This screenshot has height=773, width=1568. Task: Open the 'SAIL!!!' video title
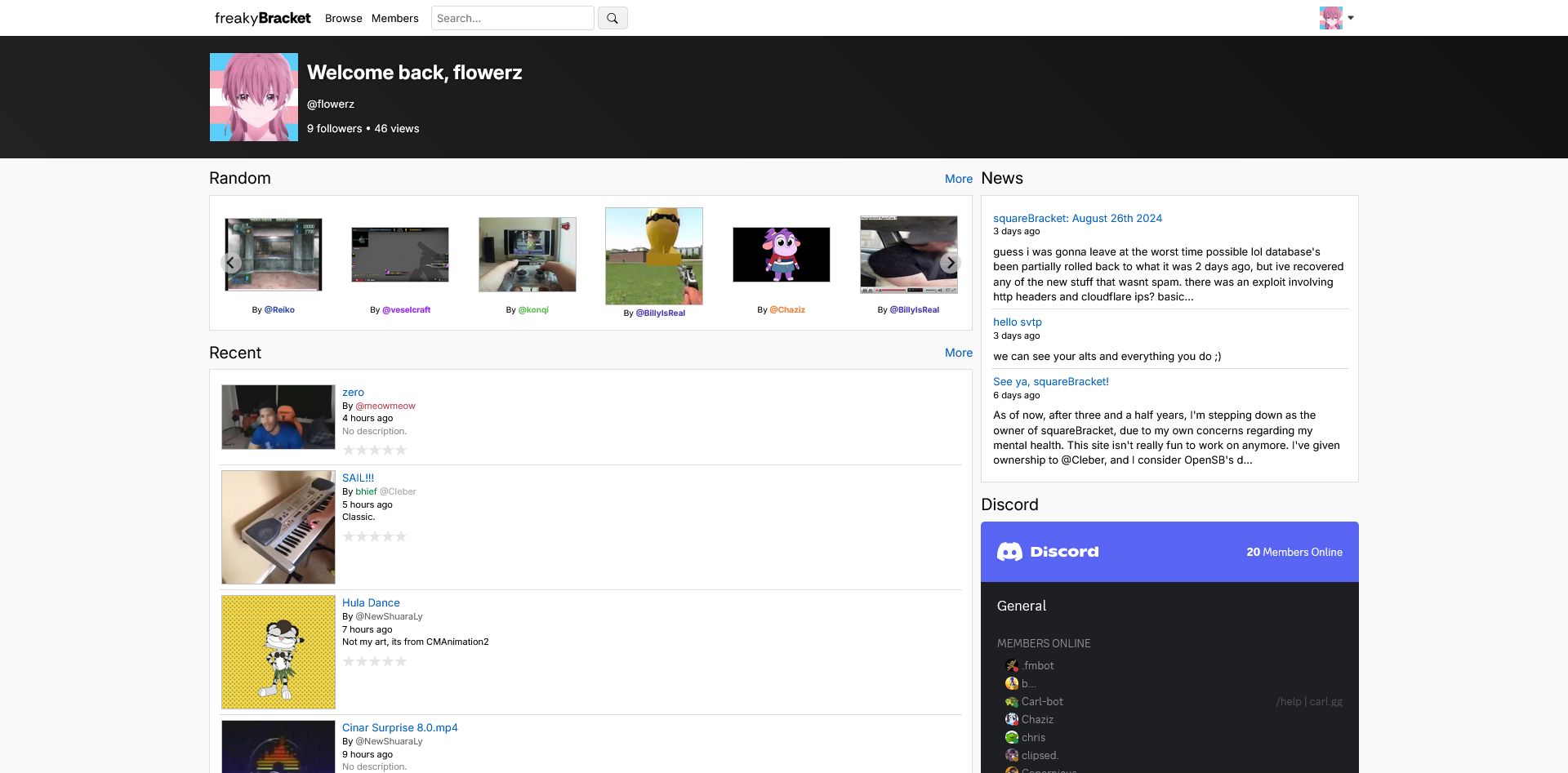[358, 478]
